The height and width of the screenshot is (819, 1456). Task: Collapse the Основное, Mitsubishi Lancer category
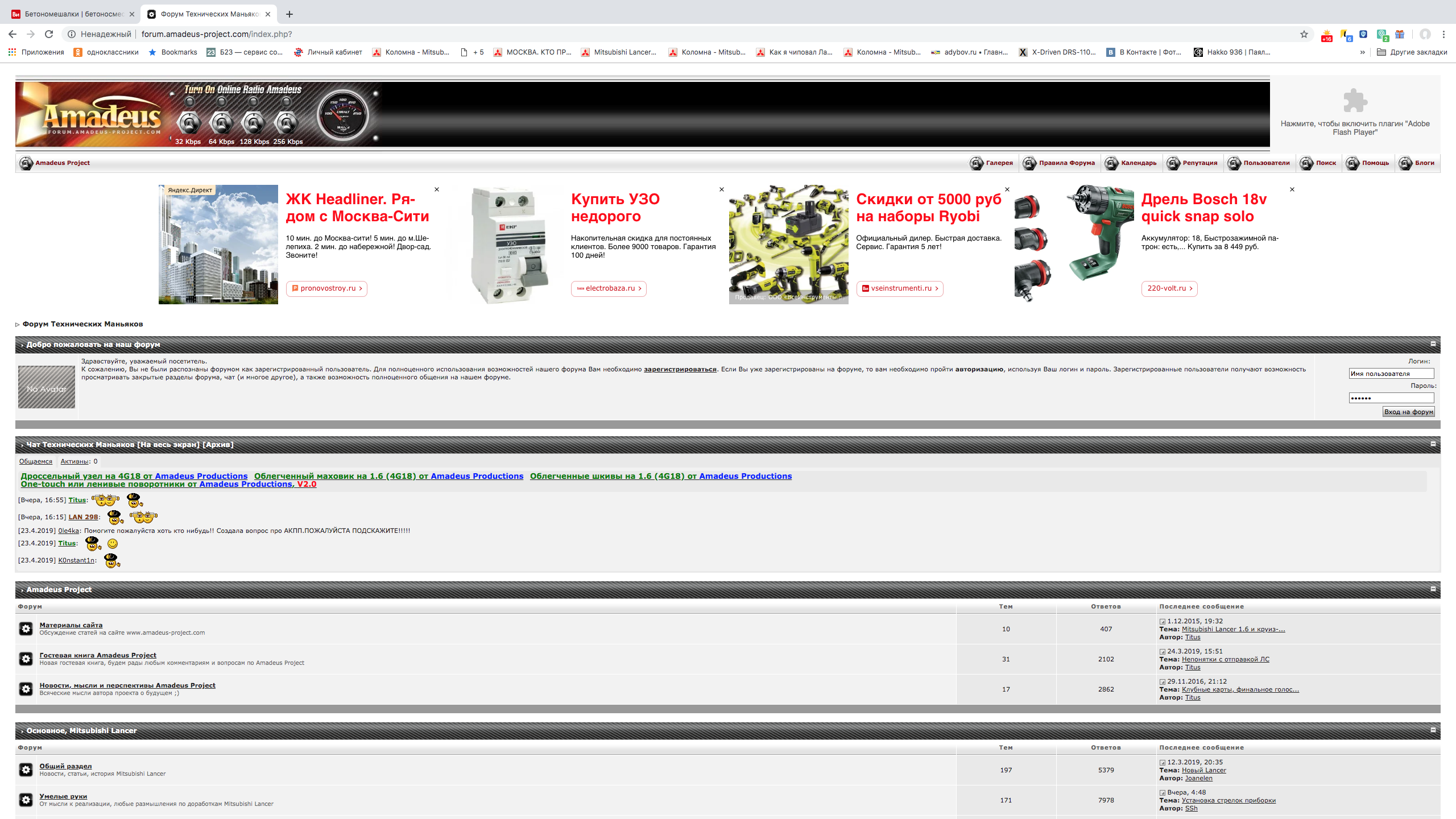coord(1433,730)
